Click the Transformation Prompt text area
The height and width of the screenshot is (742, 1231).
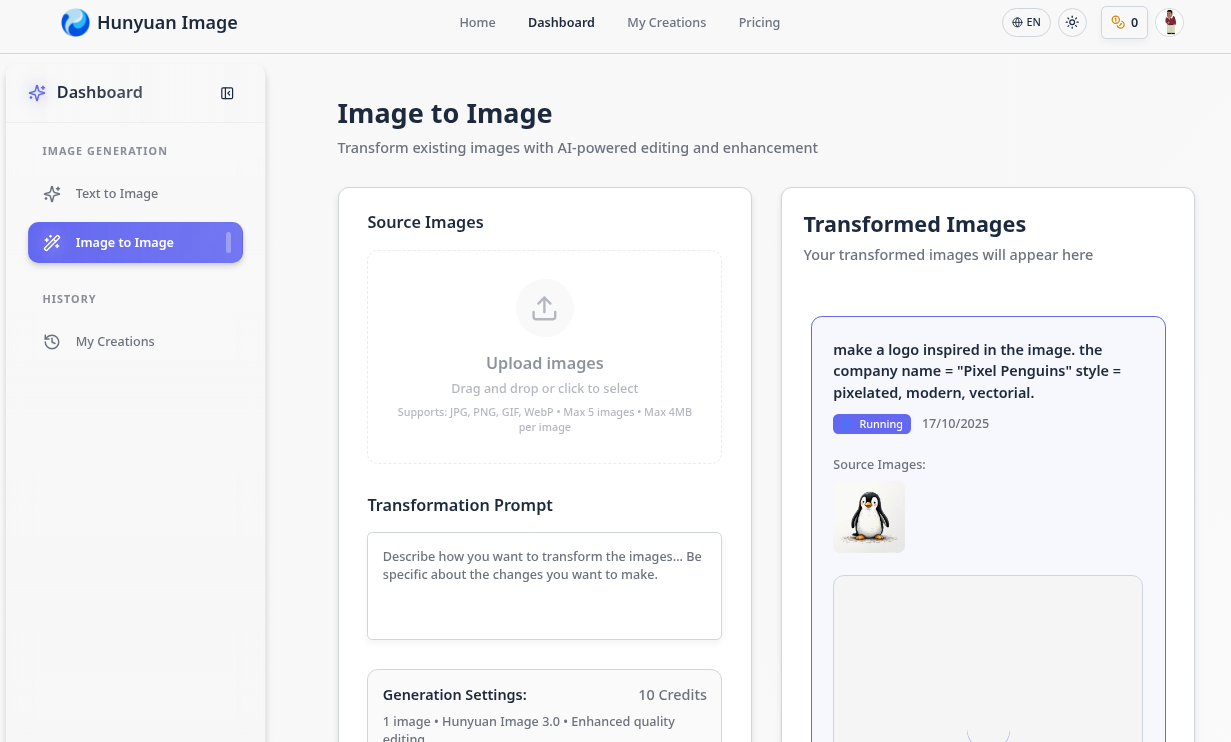(544, 586)
